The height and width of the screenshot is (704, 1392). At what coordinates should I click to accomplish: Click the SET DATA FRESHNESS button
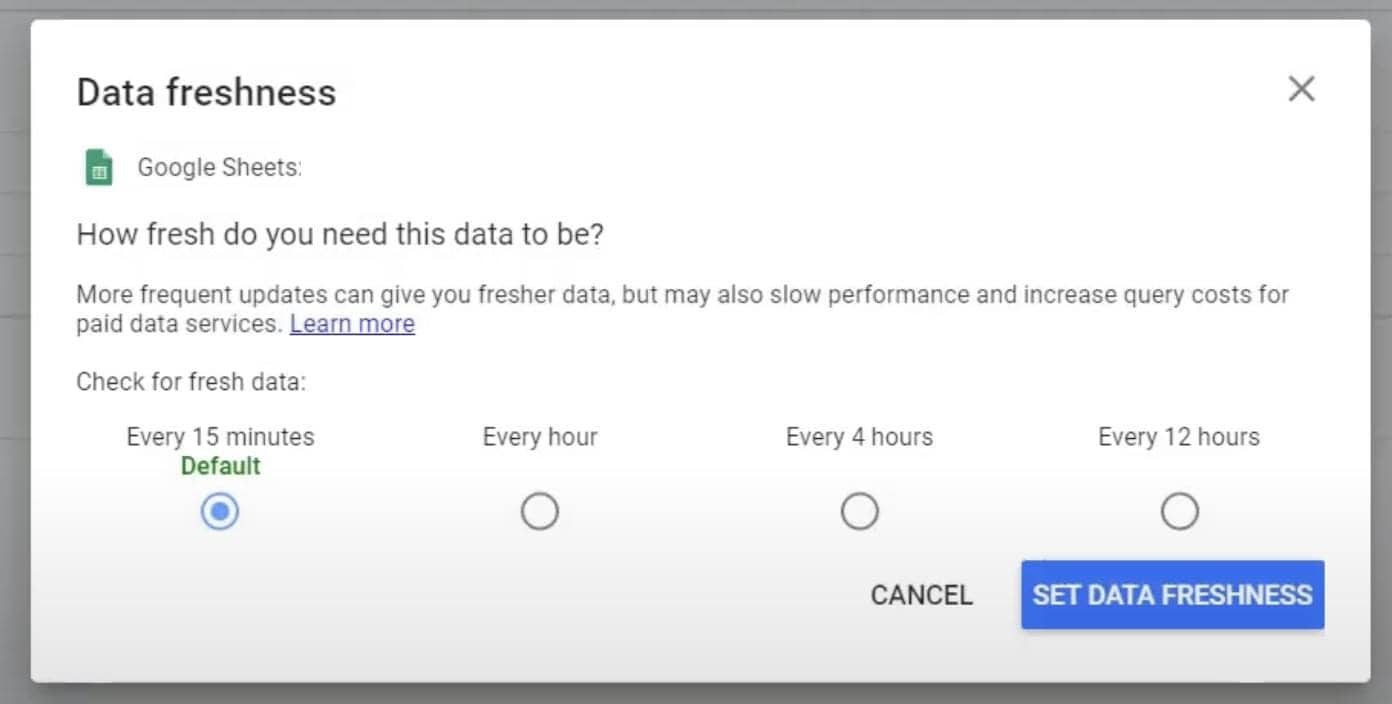point(1172,594)
